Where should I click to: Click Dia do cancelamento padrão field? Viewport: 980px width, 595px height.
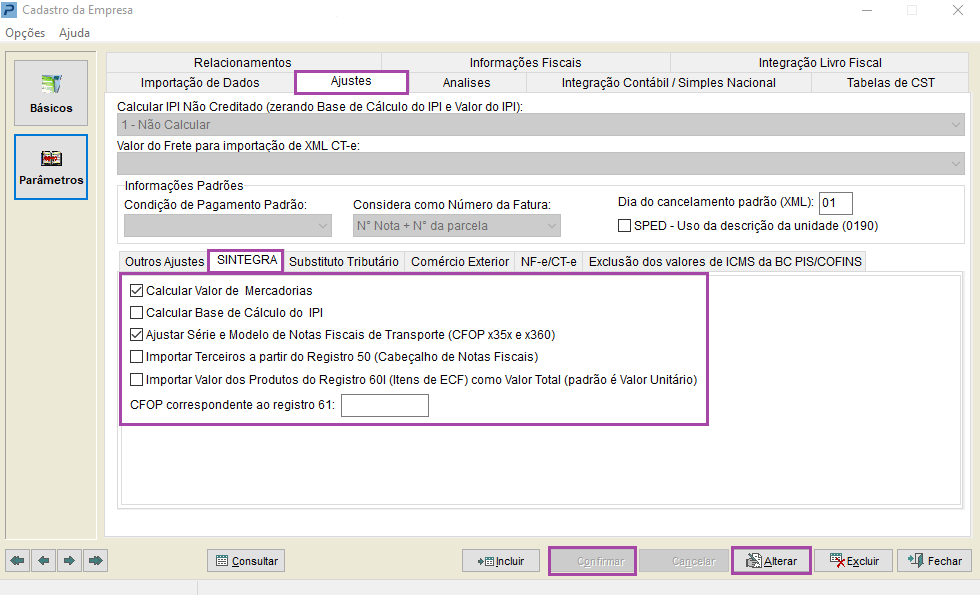pos(836,203)
